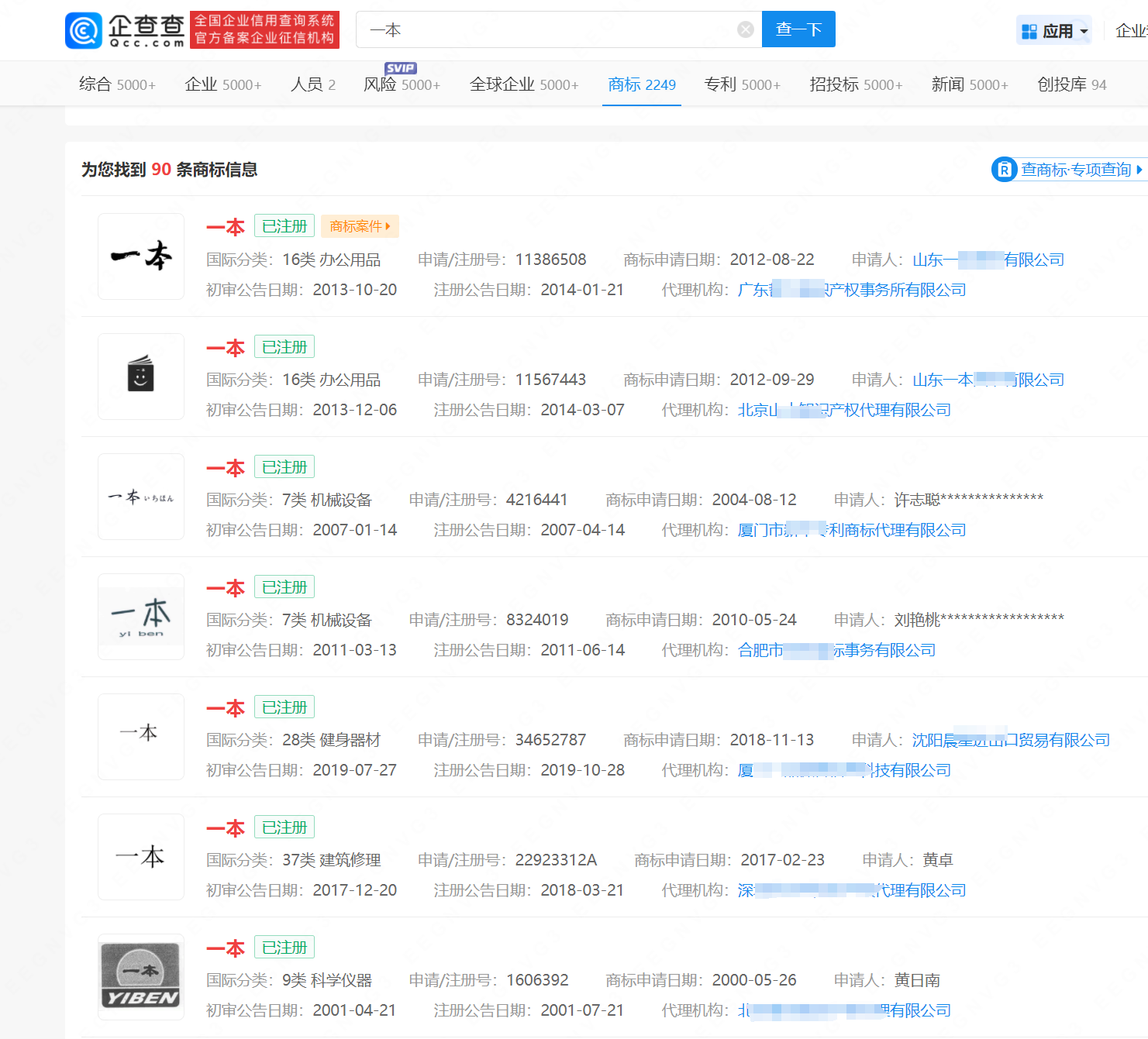Open the calligraphy 一本 trademark thumbnail
The image size is (1148, 1039).
tap(141, 256)
